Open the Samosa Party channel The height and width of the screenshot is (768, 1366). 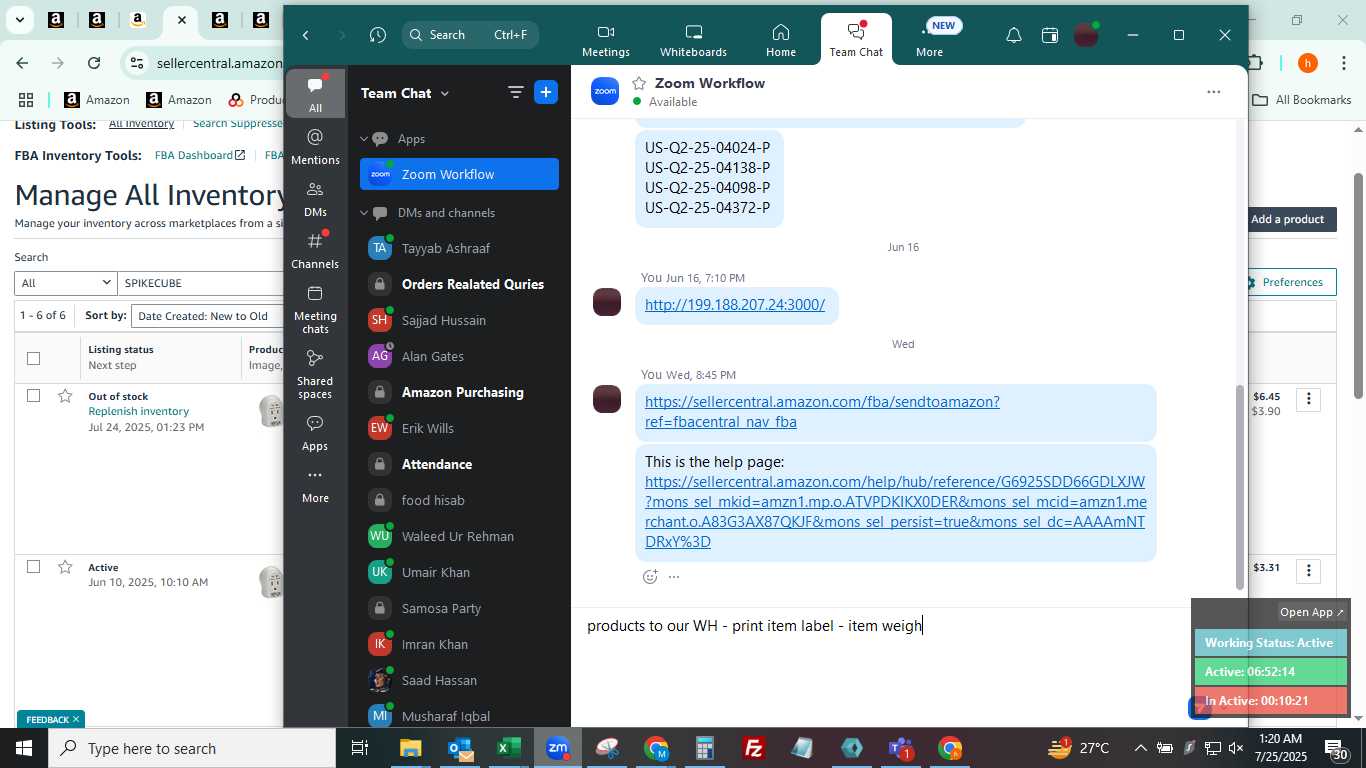(x=459, y=608)
